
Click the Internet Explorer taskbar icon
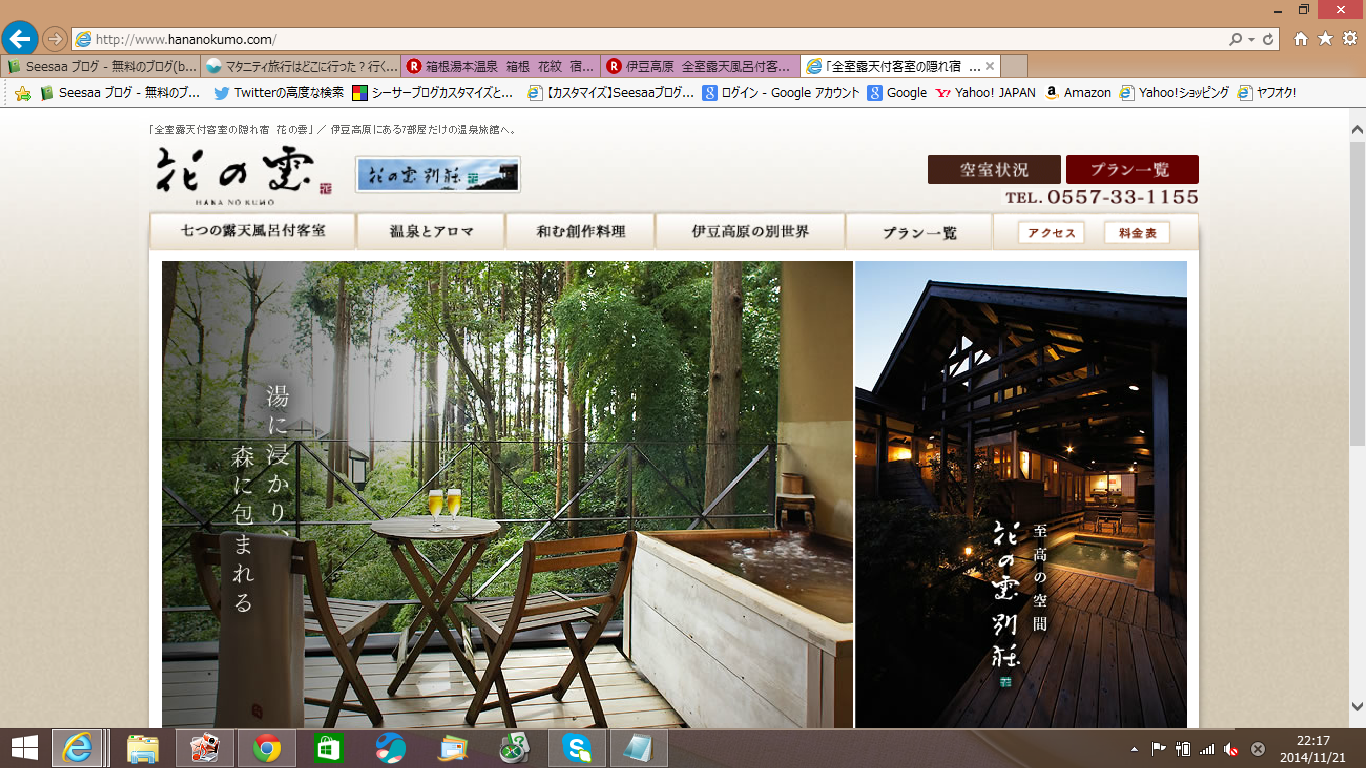point(79,748)
